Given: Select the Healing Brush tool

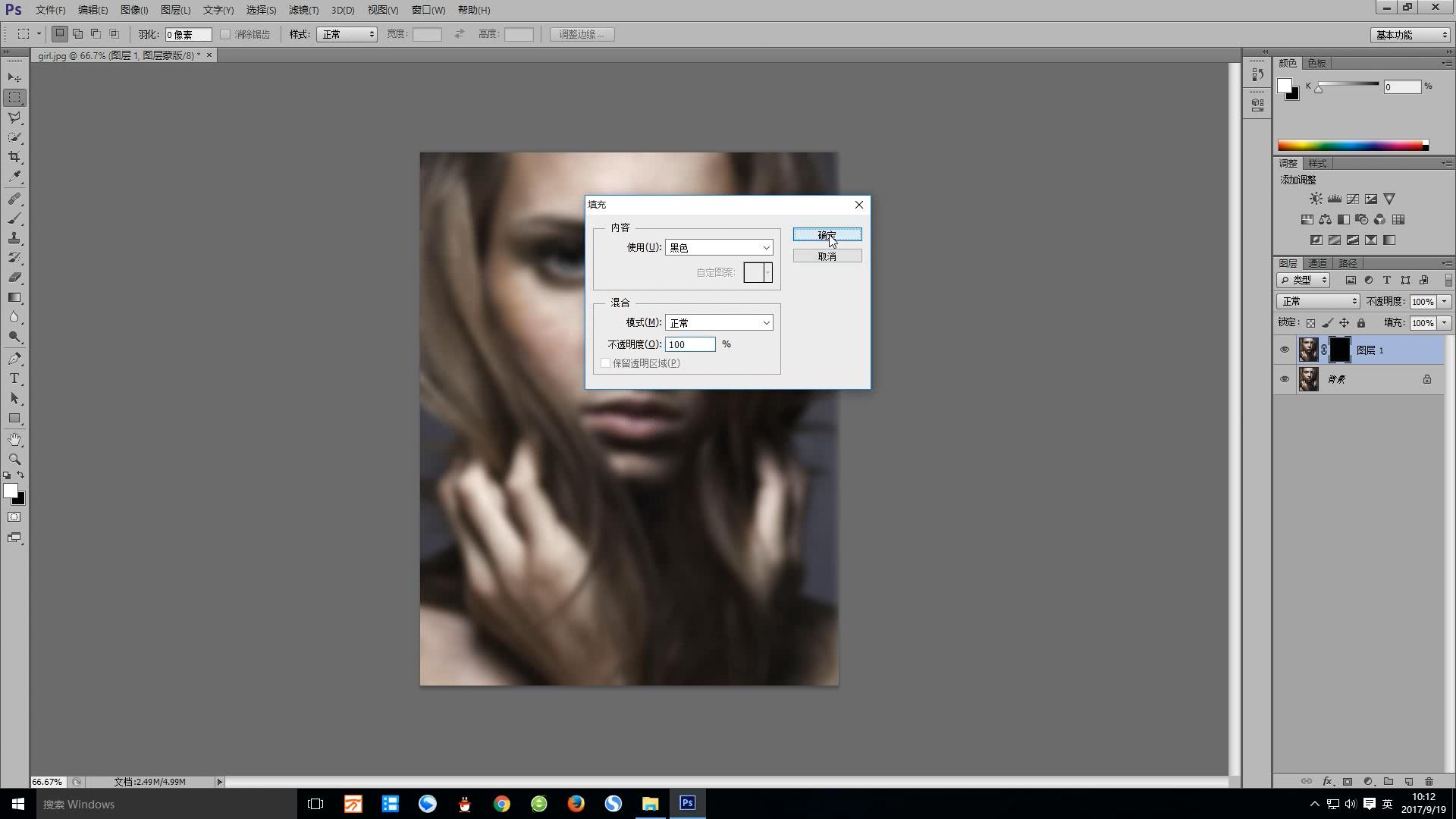Looking at the screenshot, I should pyautogui.click(x=14, y=199).
